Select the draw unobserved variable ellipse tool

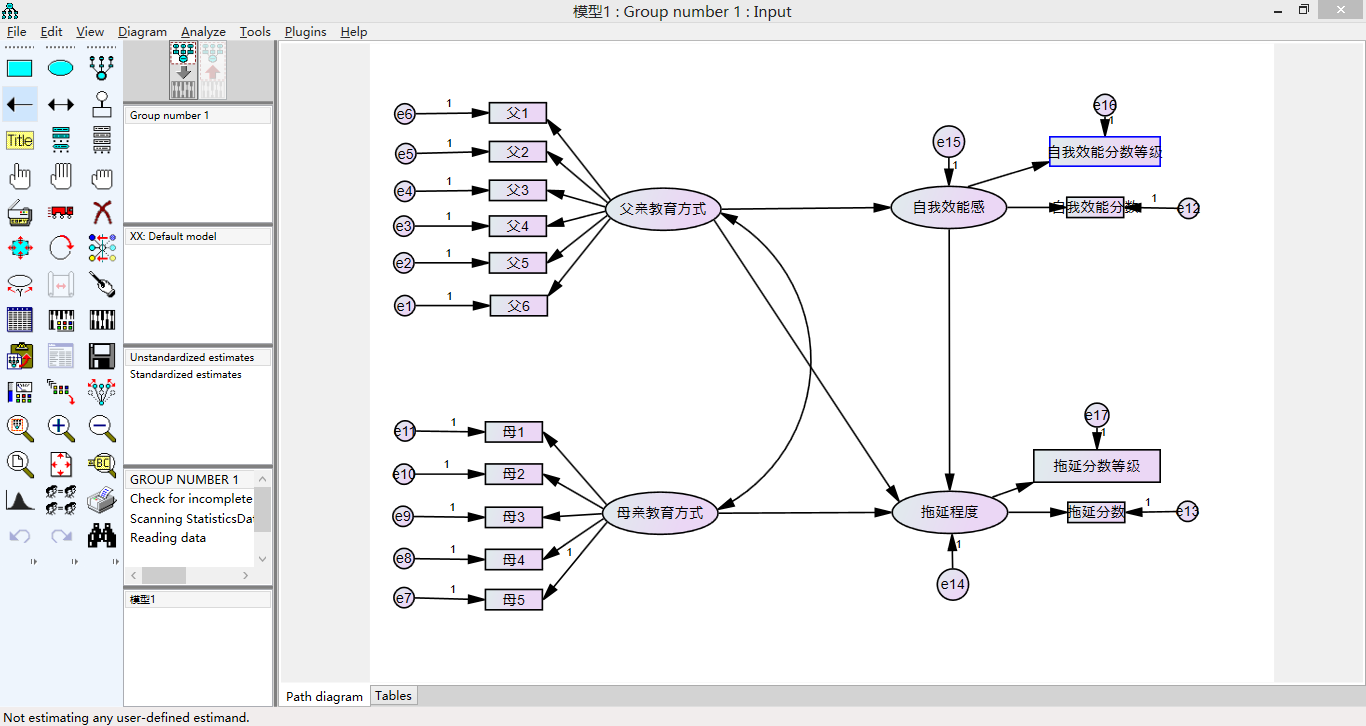pyautogui.click(x=61, y=68)
